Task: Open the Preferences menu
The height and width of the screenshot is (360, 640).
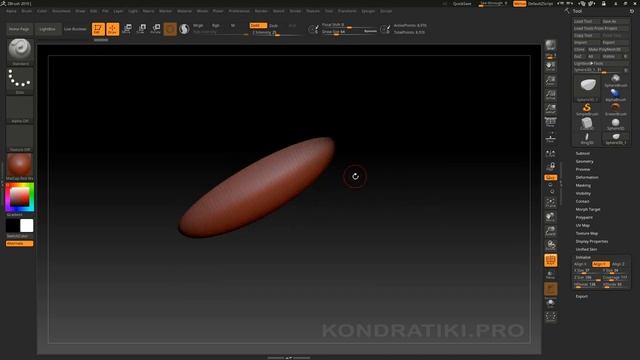Action: [239, 11]
